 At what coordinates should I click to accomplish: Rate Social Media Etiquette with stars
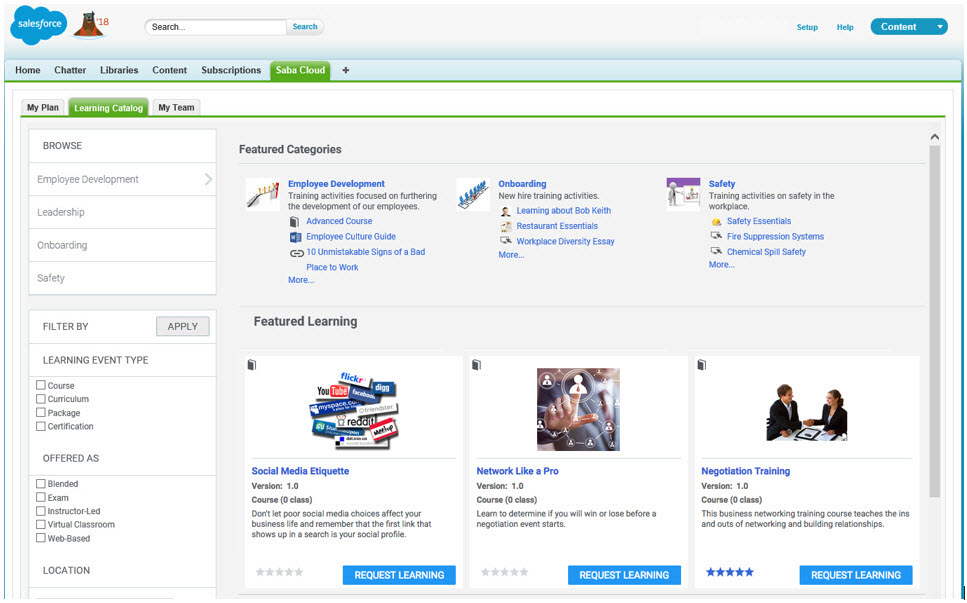pyautogui.click(x=279, y=572)
